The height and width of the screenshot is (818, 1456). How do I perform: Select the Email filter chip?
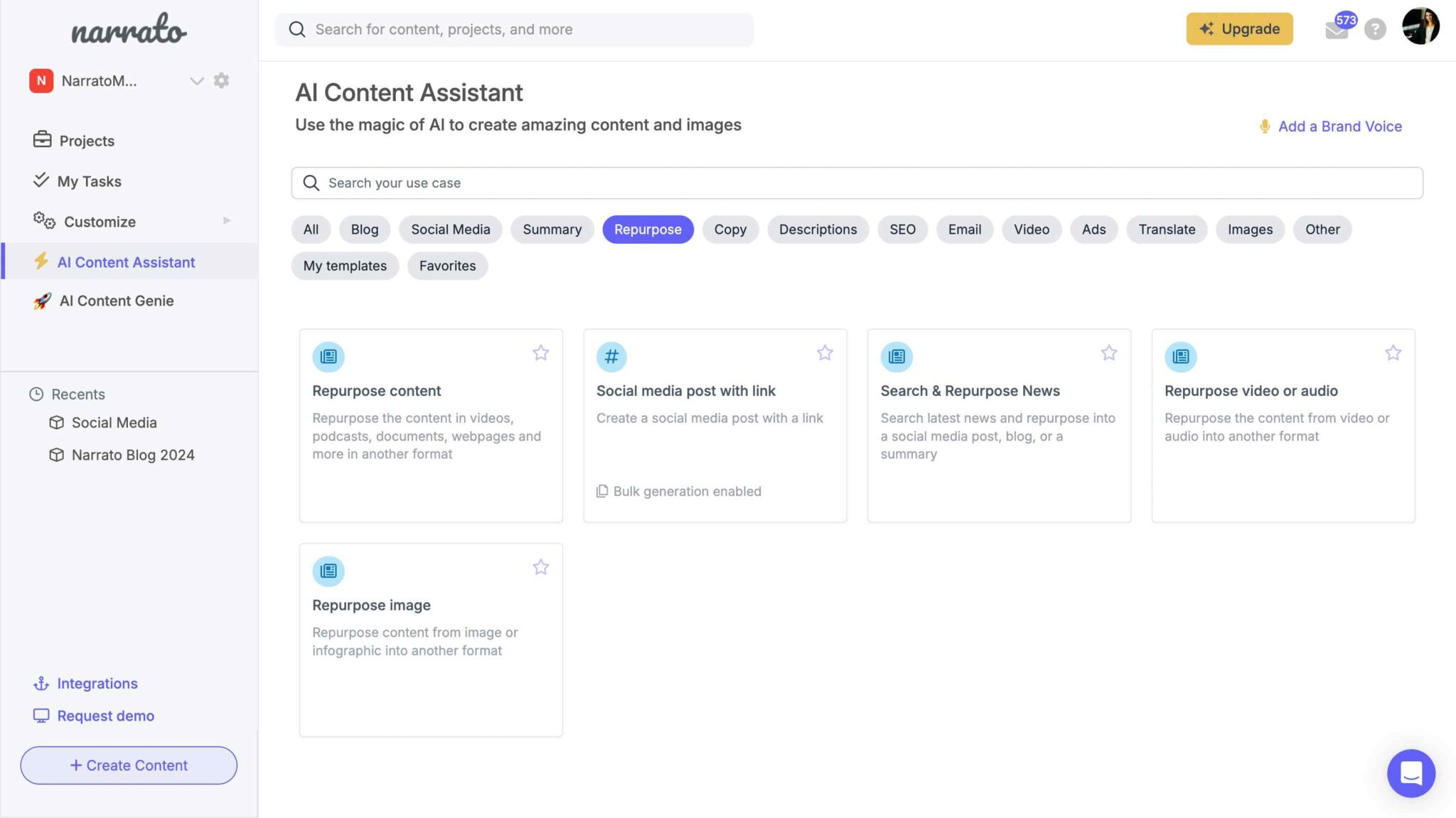[965, 229]
